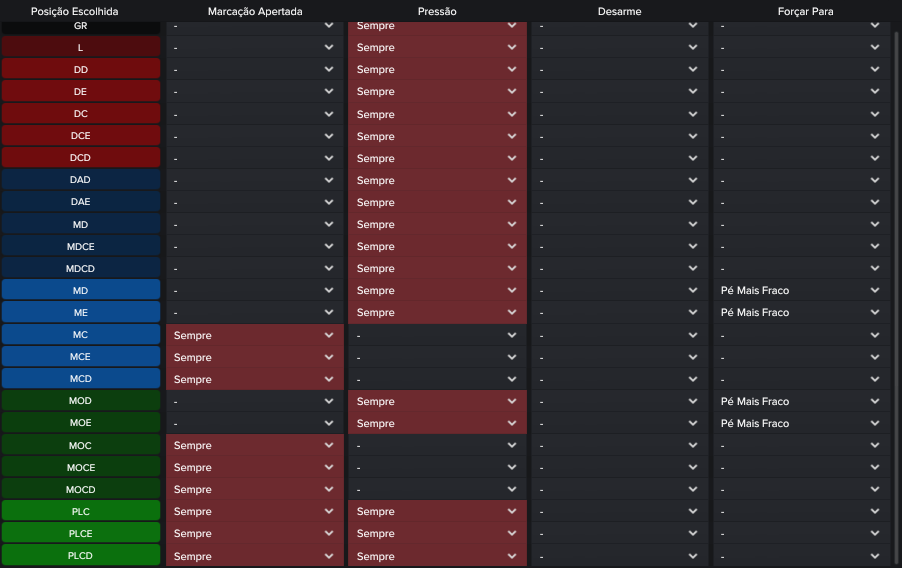Image resolution: width=902 pixels, height=568 pixels.
Task: Click chevron arrow in MDCE Pressão cell
Action: click(x=512, y=247)
